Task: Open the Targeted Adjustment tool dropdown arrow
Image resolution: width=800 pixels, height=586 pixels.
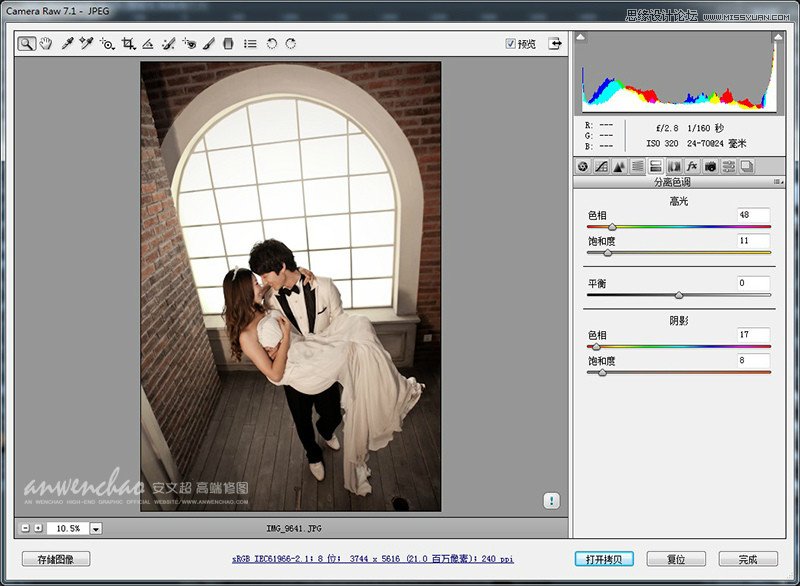Action: (113, 49)
